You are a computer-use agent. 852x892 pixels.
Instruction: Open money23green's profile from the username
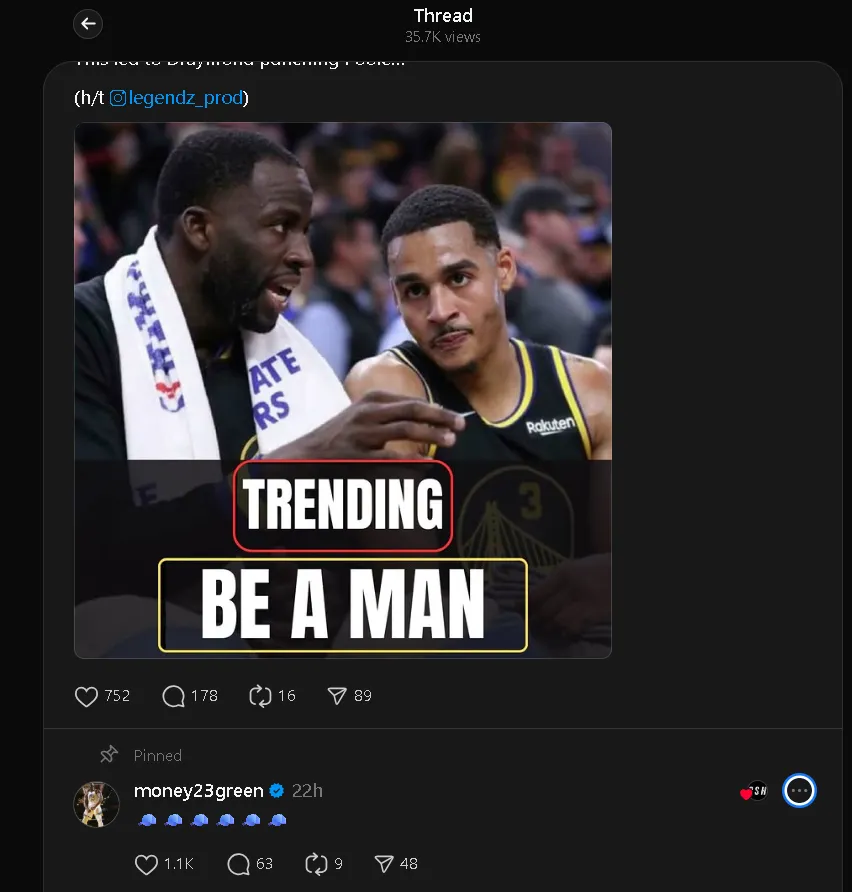[198, 791]
